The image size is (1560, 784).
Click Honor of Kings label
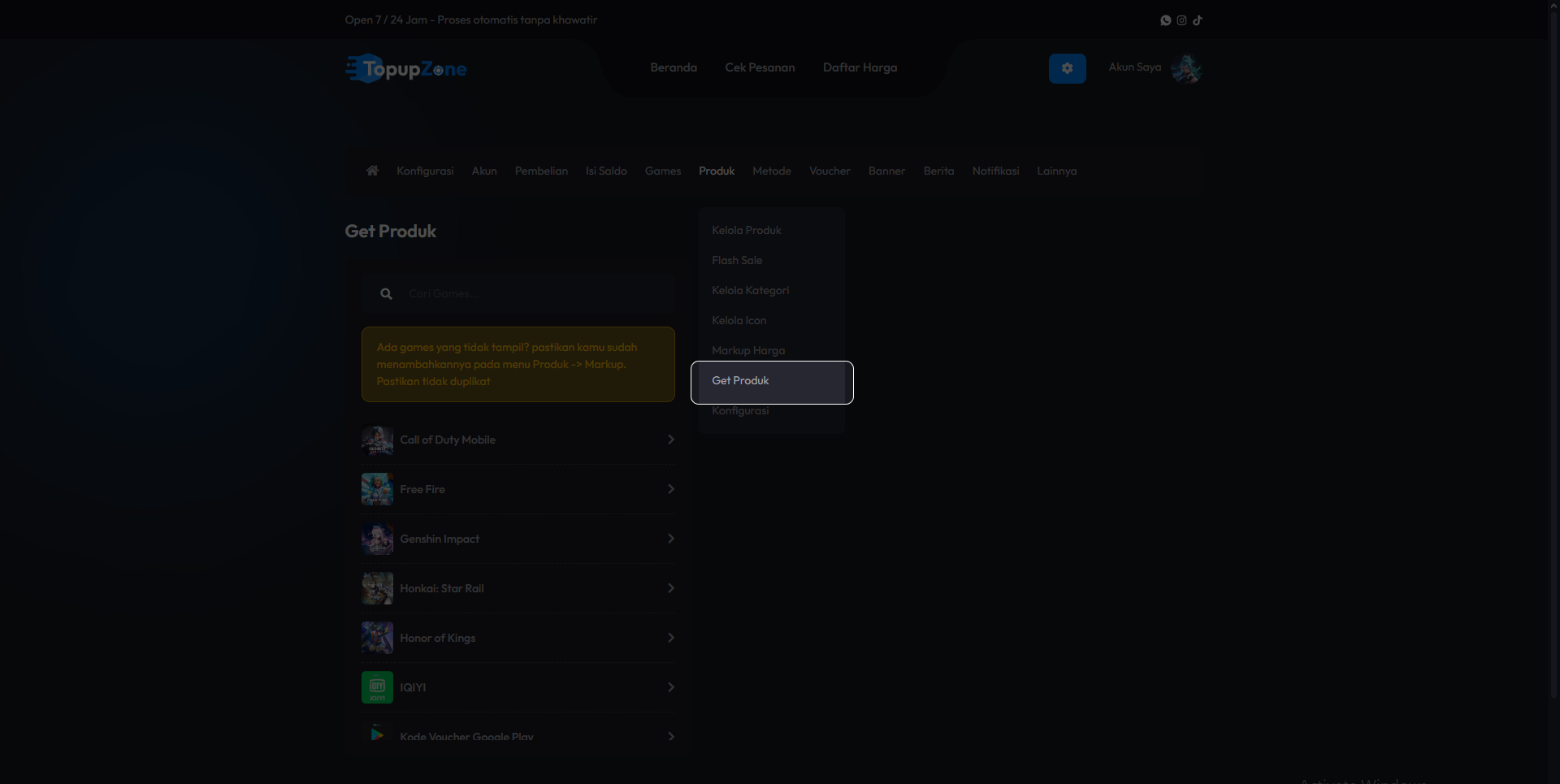(438, 638)
